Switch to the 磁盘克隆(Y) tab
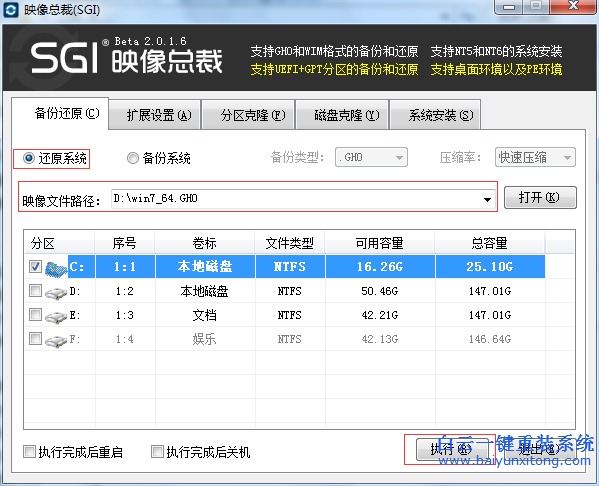 click(x=342, y=115)
